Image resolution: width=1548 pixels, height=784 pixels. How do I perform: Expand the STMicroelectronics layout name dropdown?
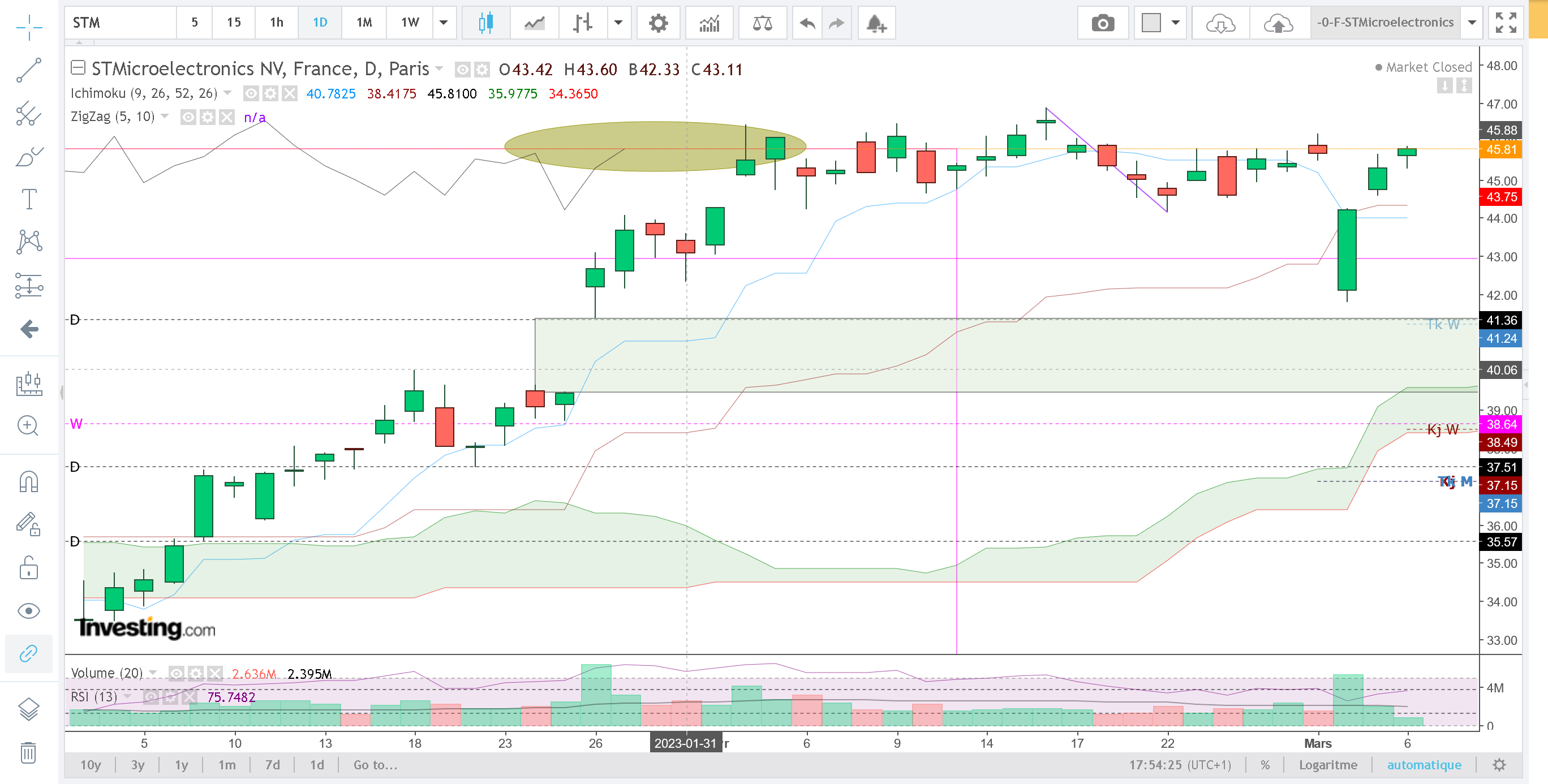1472,23
